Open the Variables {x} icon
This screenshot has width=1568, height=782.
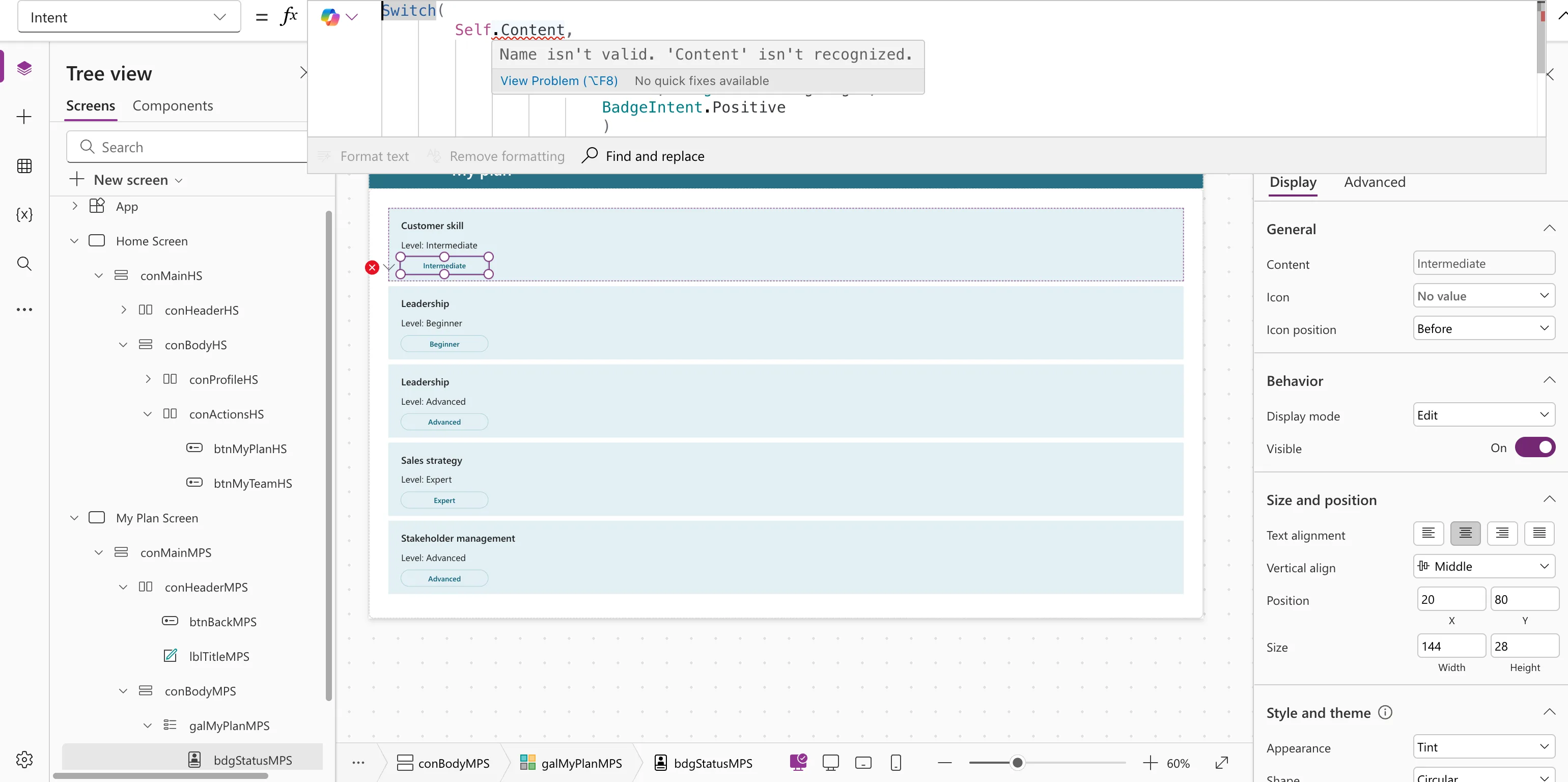click(x=24, y=214)
